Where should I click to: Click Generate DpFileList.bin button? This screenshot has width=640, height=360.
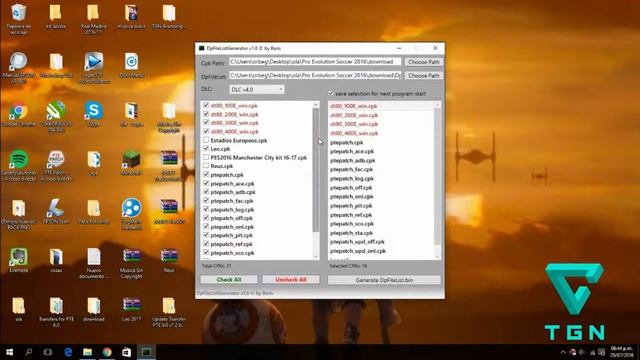(x=384, y=280)
